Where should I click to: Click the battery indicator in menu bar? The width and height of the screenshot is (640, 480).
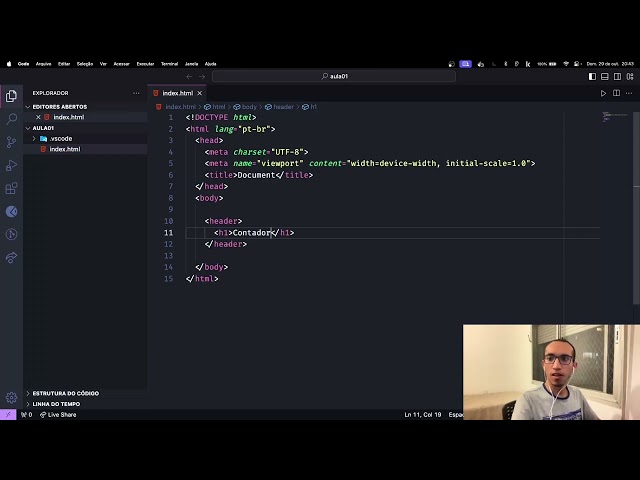coord(547,64)
